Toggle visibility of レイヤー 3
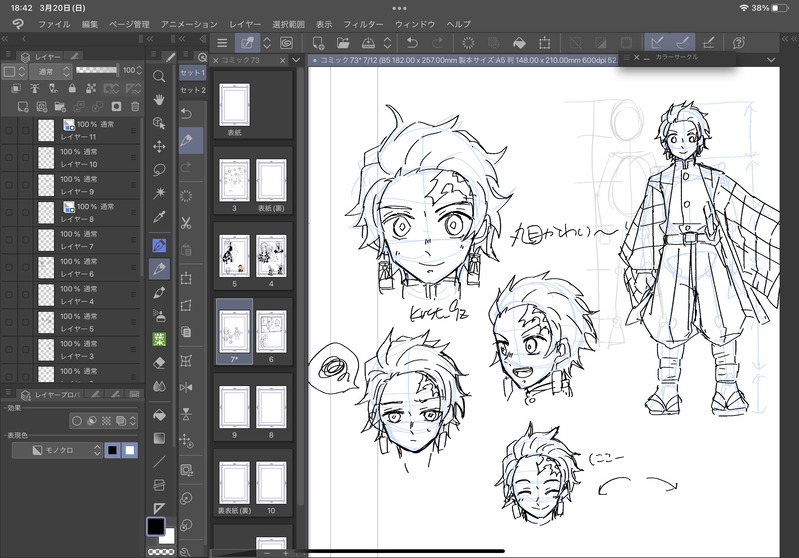 [9, 350]
